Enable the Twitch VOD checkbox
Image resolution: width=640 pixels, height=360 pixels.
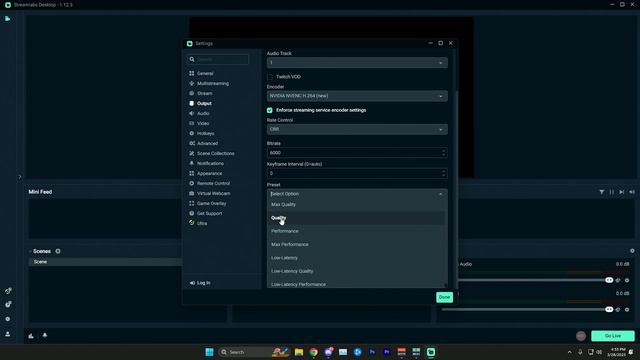pos(270,77)
